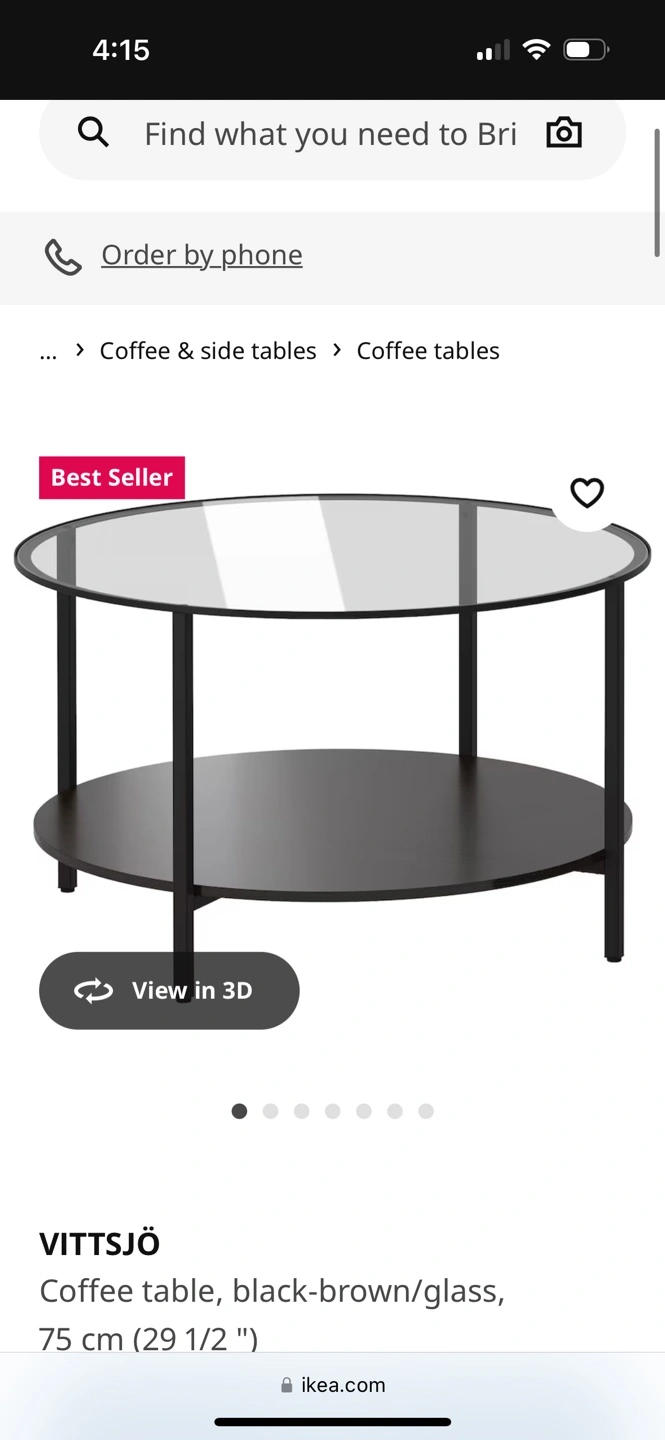Select the second image carousel dot
This screenshot has width=665, height=1440.
click(x=270, y=1111)
